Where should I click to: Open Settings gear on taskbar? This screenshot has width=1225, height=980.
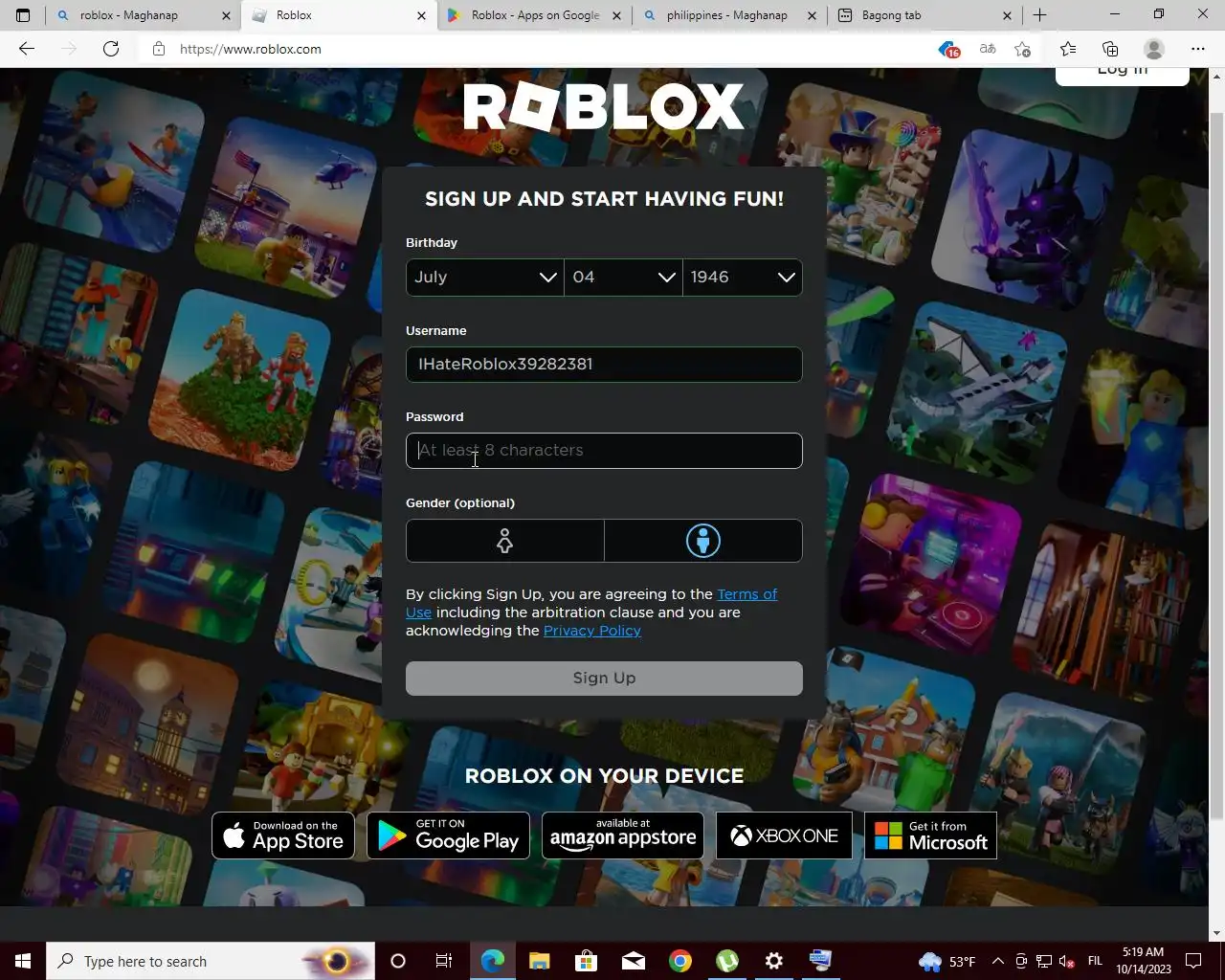(774, 961)
